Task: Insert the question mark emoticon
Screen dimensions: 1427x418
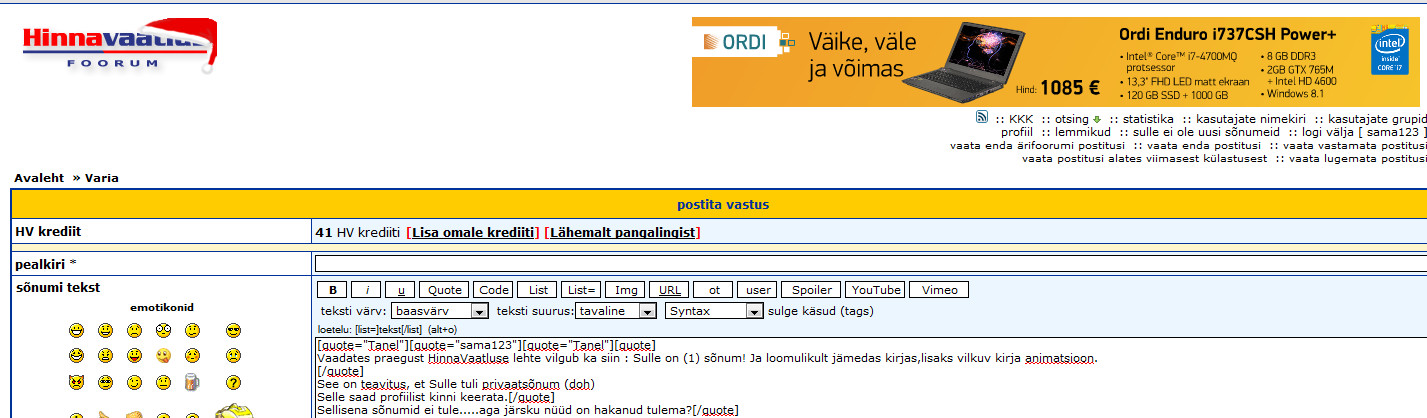Action: click(x=233, y=382)
